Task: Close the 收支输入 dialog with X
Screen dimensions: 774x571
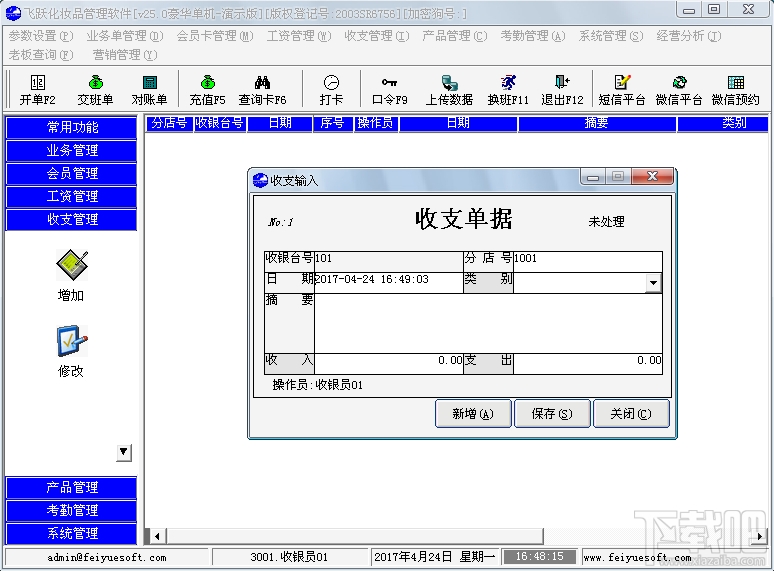Action: 652,177
